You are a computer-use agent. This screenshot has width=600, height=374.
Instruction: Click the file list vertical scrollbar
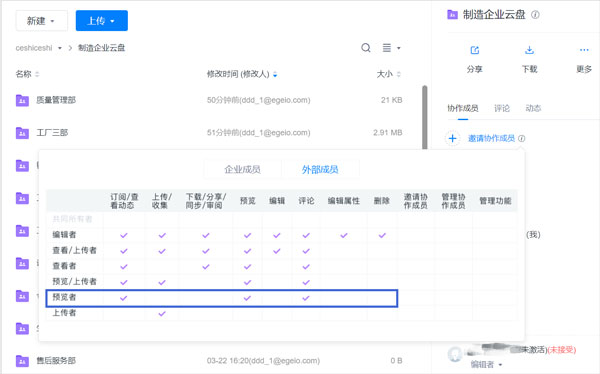pyautogui.click(x=425, y=117)
